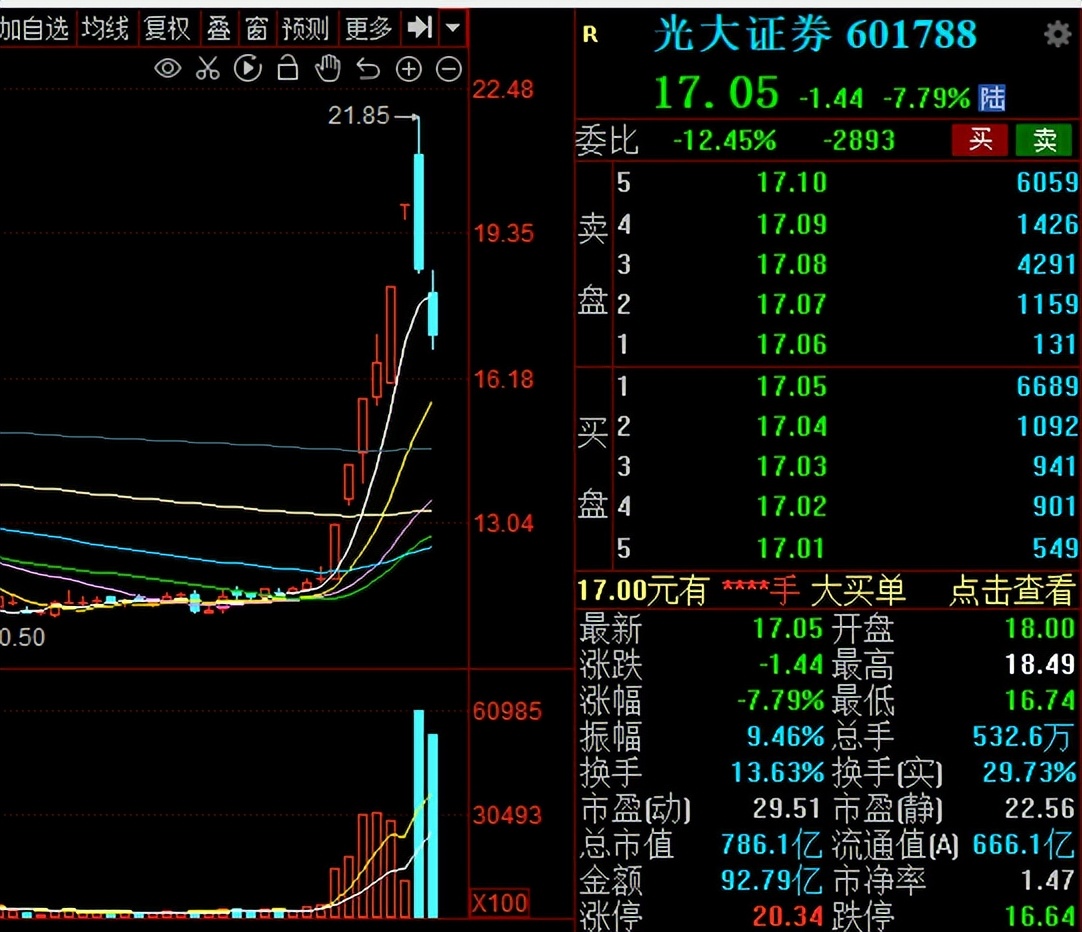Open the 预测 menu item
Image resolution: width=1082 pixels, height=932 pixels.
pyautogui.click(x=306, y=29)
